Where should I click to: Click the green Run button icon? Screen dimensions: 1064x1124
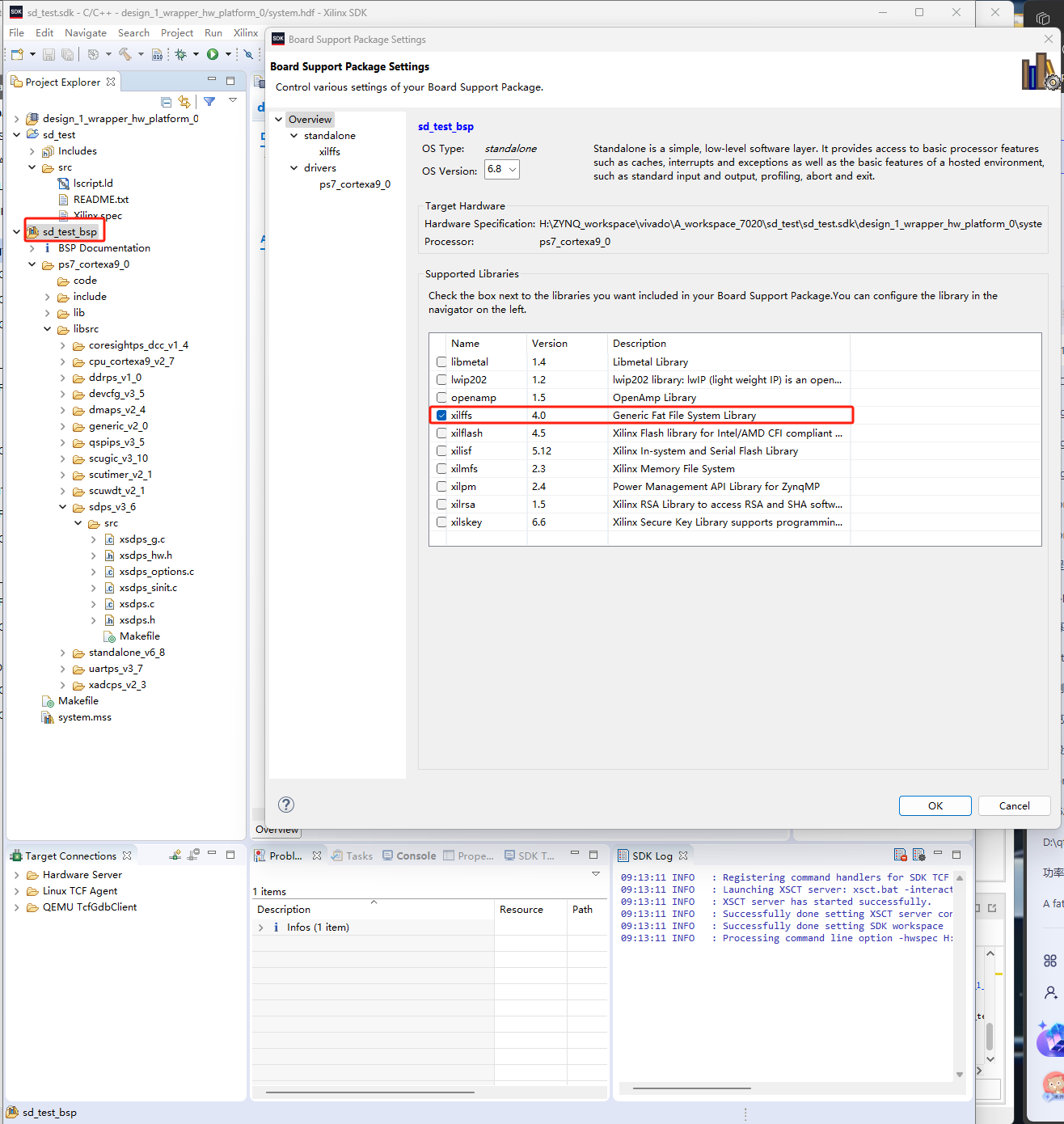213,54
